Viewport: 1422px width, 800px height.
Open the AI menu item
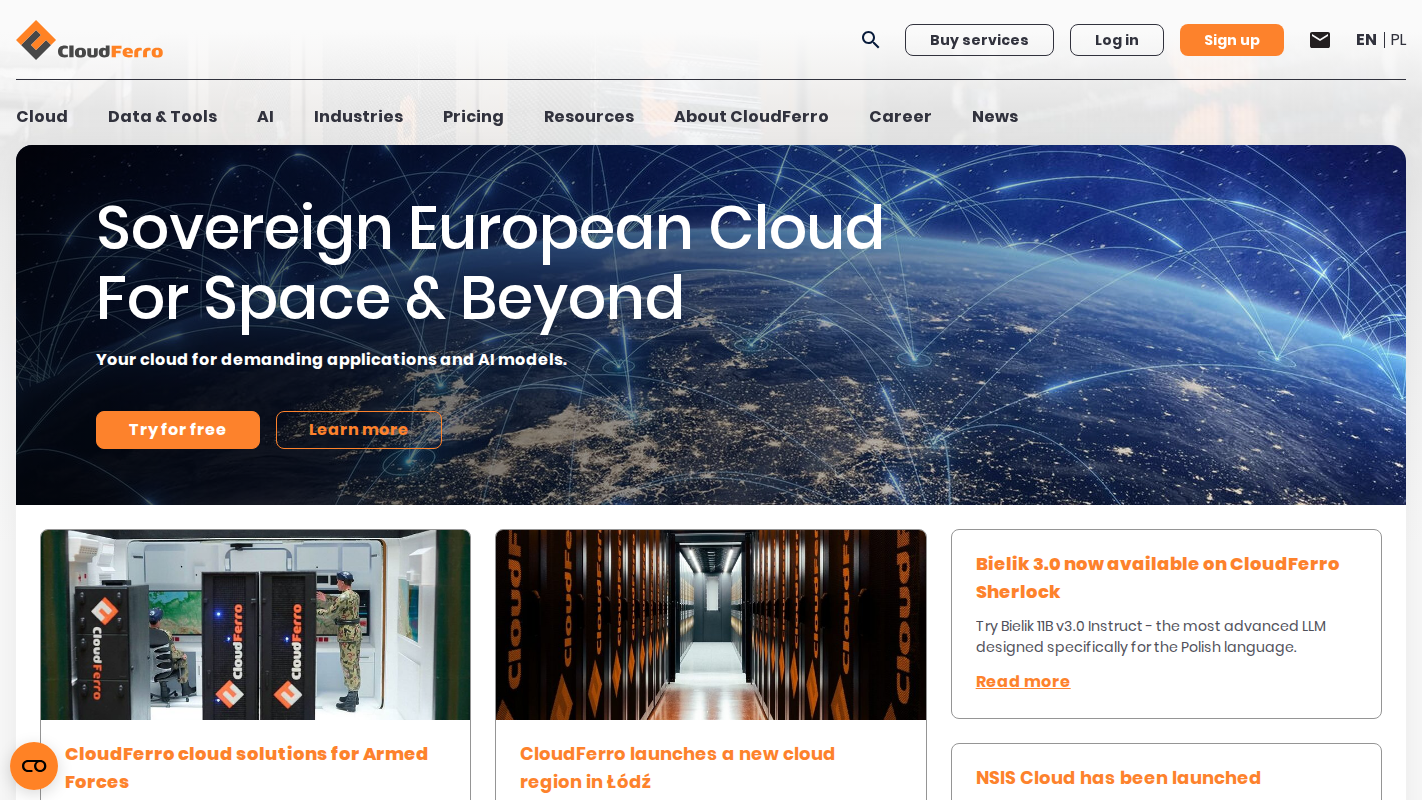[265, 116]
